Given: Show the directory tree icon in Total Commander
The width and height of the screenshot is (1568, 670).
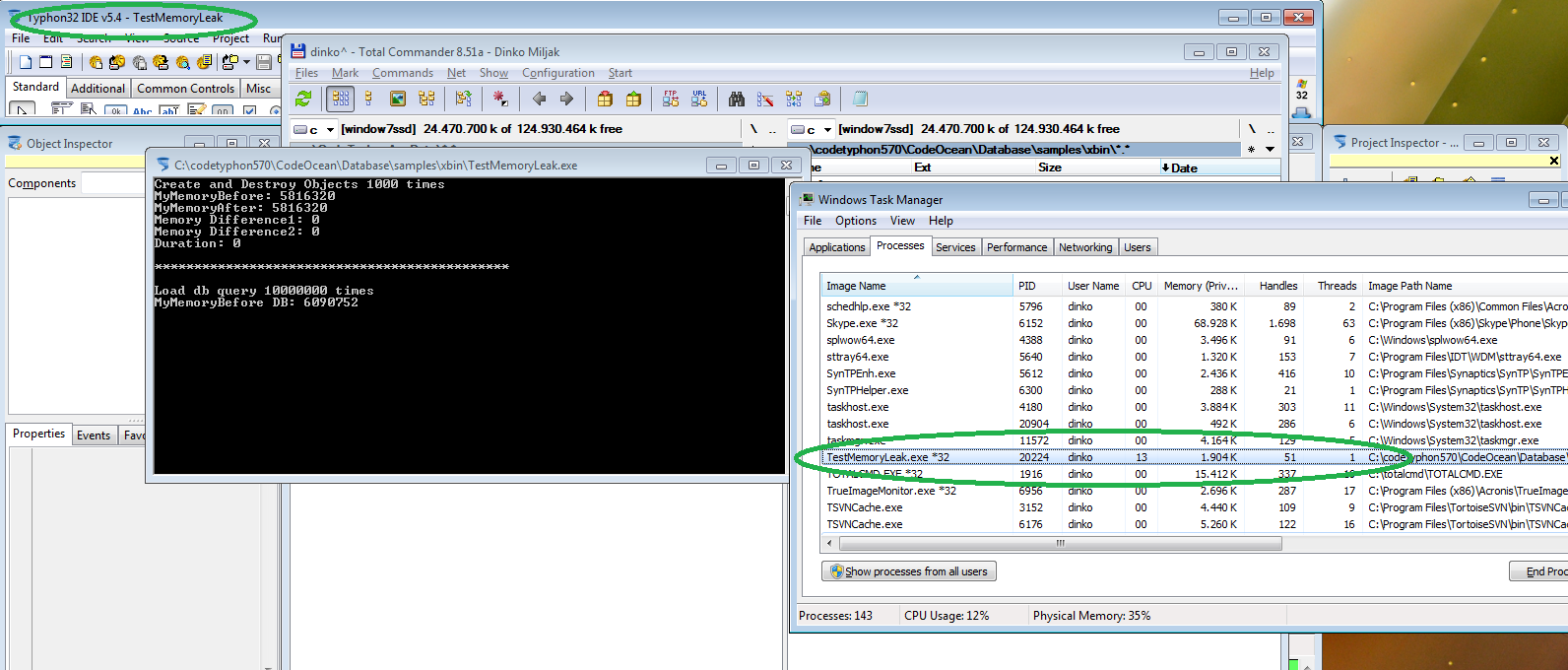Looking at the screenshot, I should pos(426,99).
